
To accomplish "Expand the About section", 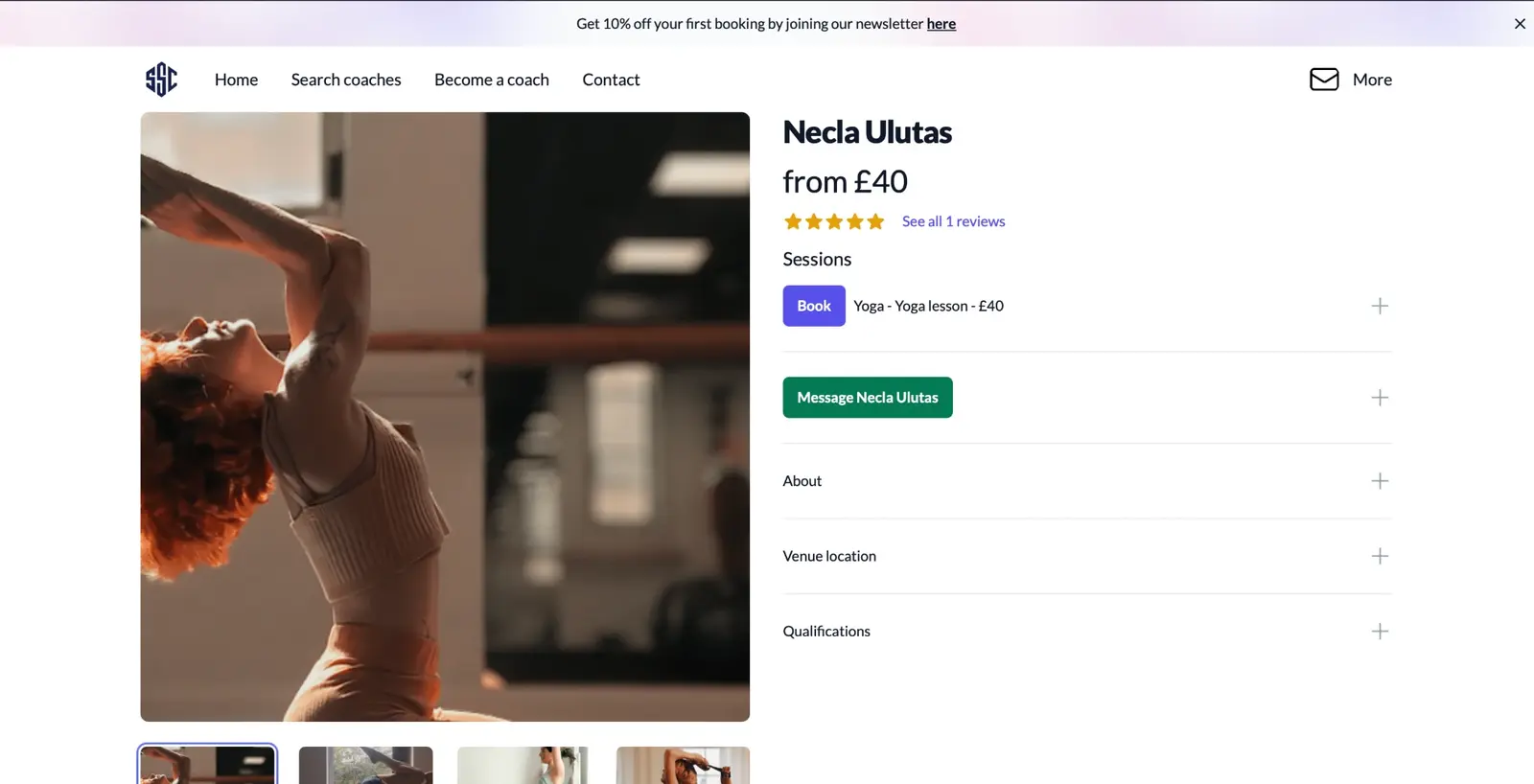I will click(x=1087, y=481).
